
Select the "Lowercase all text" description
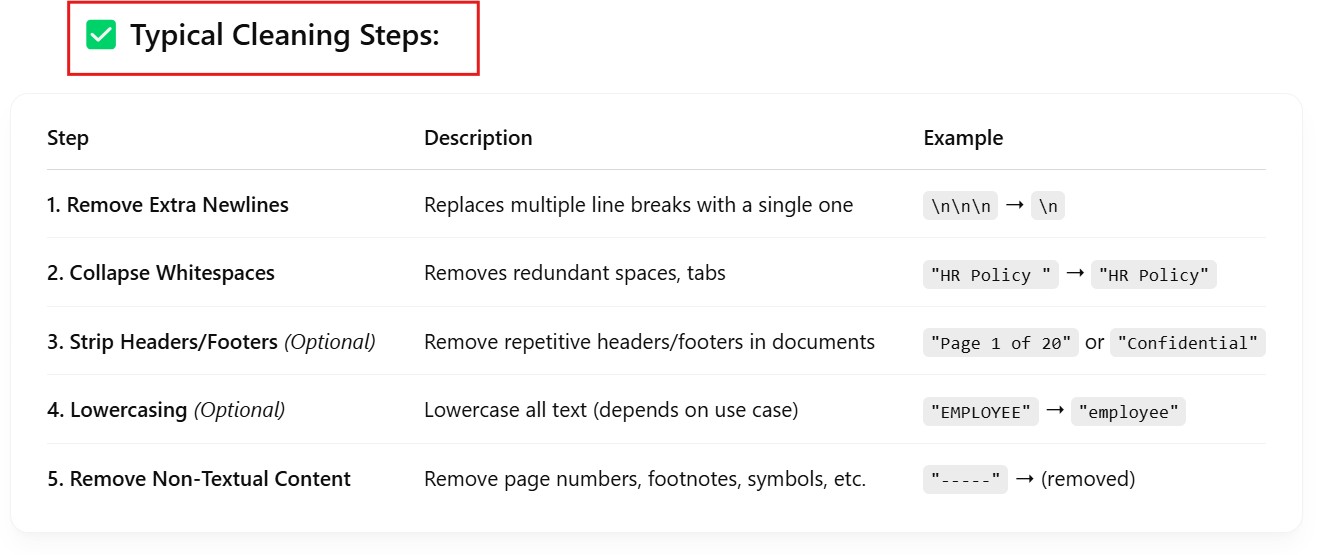tap(611, 410)
